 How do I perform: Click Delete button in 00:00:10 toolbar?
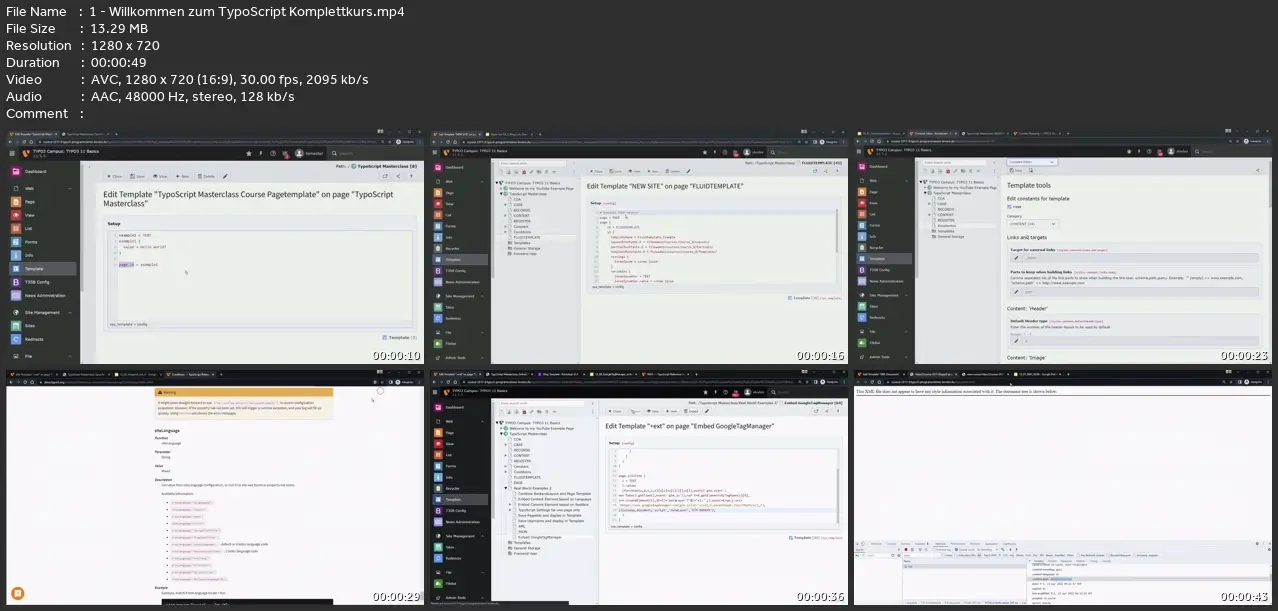tap(206, 176)
